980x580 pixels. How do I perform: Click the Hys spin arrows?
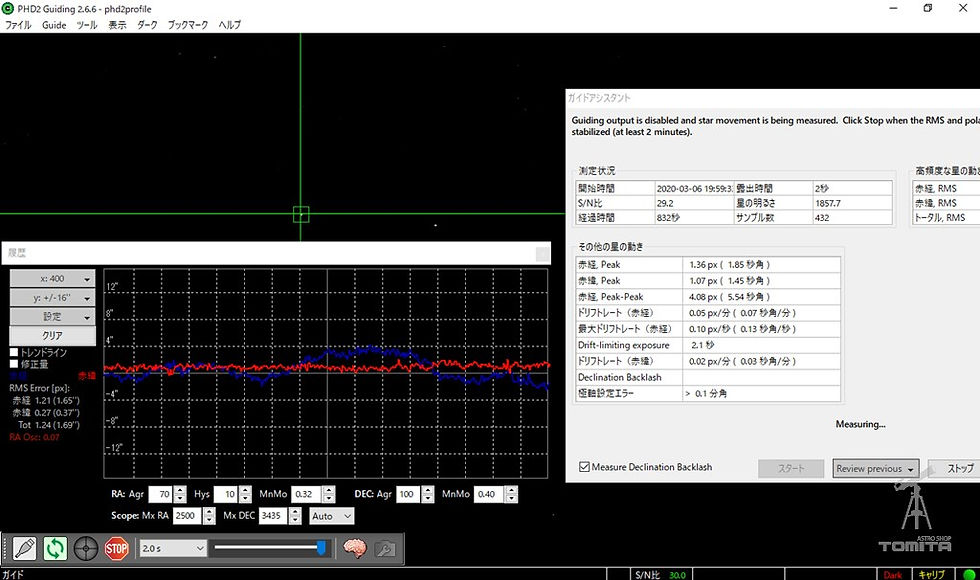pyautogui.click(x=245, y=494)
